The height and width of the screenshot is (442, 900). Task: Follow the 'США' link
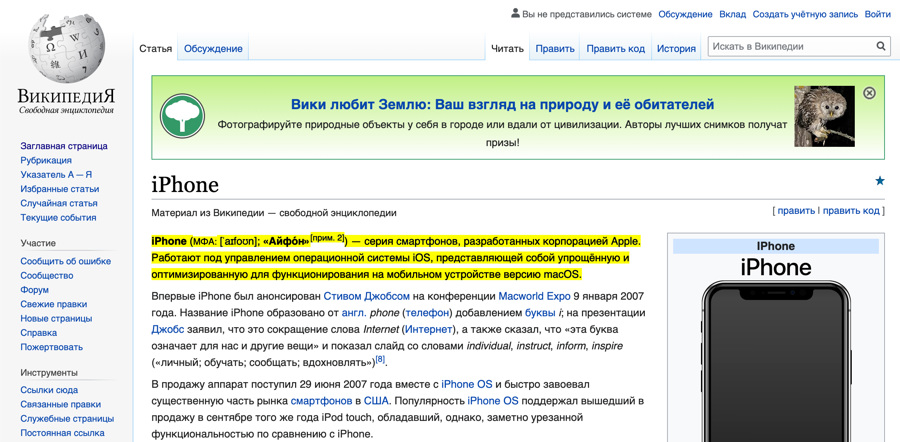coord(376,401)
